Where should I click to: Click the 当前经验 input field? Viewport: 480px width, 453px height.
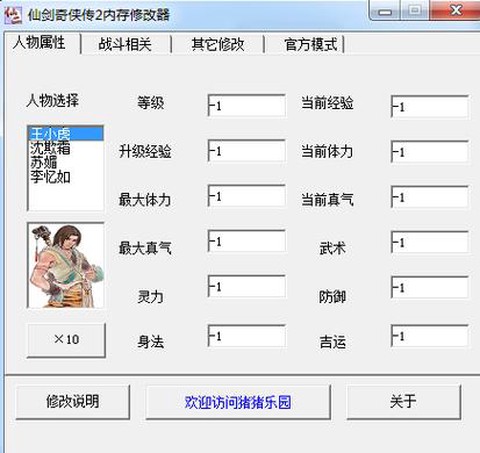pos(429,107)
